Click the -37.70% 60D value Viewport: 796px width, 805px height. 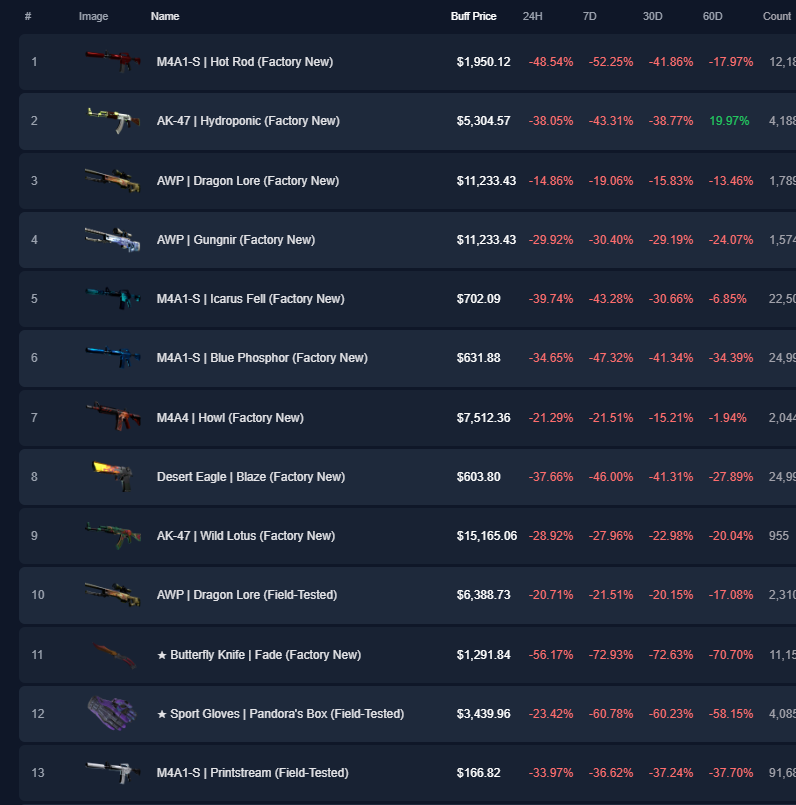(x=731, y=773)
